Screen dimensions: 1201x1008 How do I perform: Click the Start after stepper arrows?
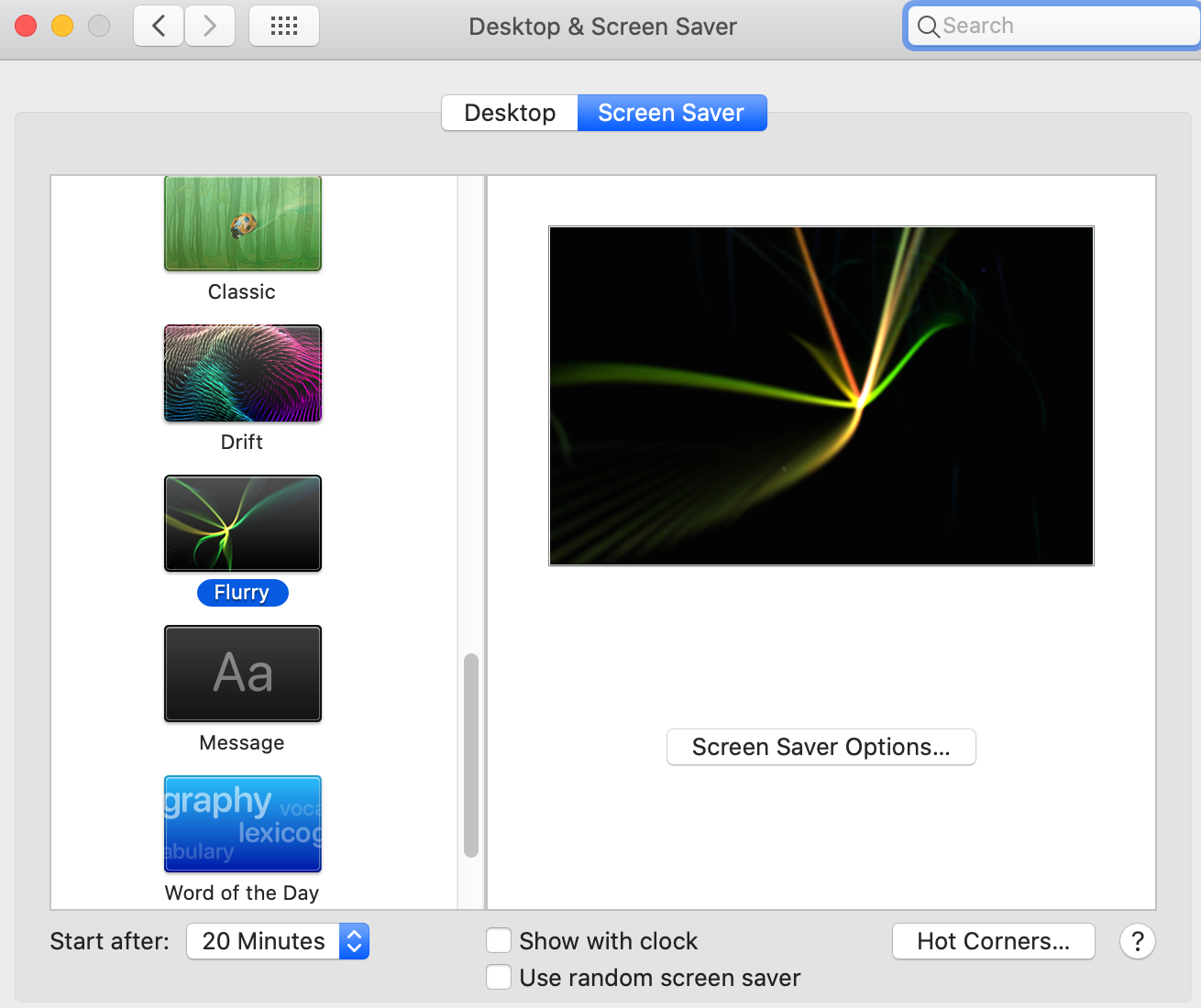[354, 941]
